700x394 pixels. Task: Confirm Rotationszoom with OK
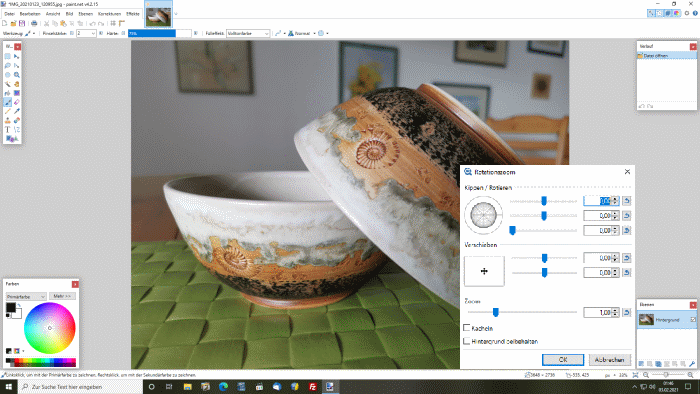[x=563, y=360]
